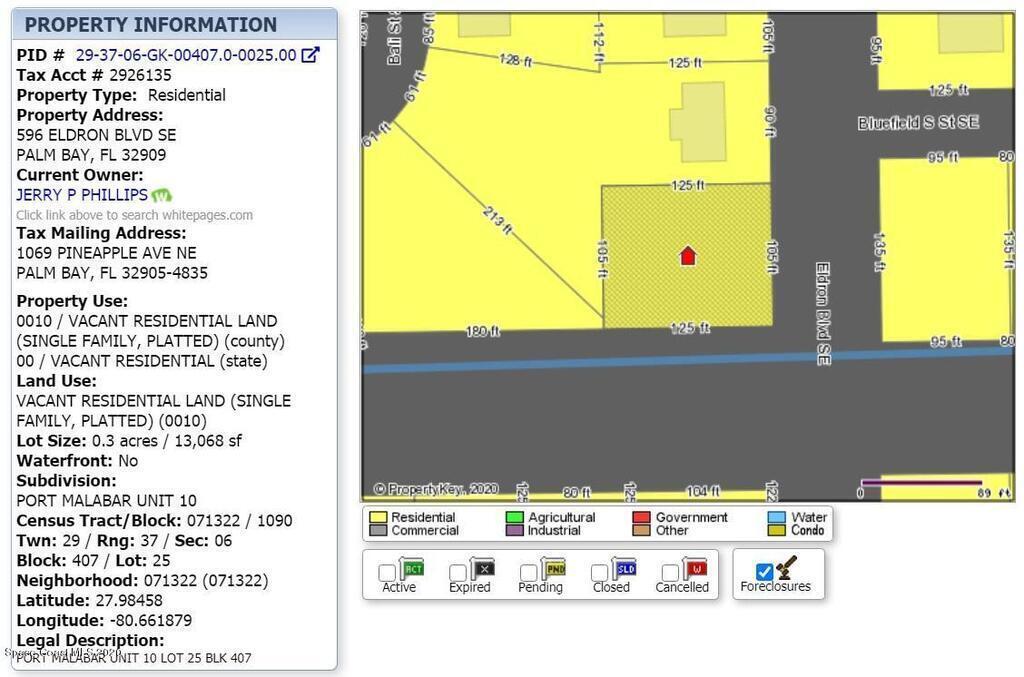Click the Eldron Blvd SE street label

(x=823, y=313)
